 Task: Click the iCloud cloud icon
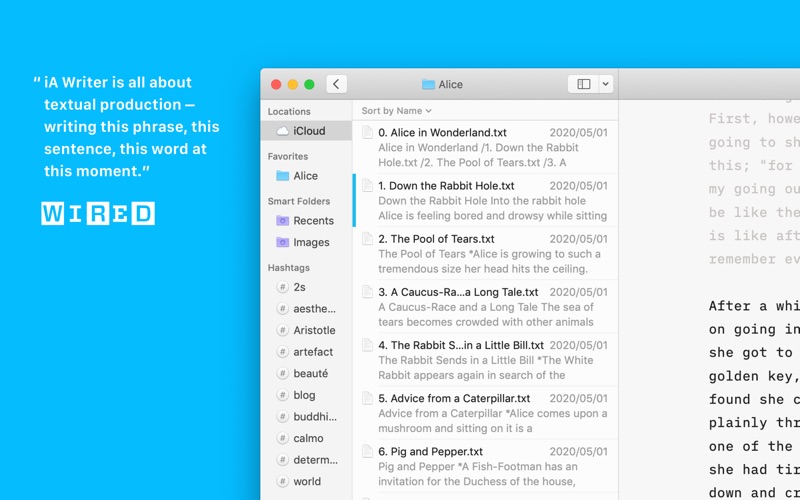[282, 131]
